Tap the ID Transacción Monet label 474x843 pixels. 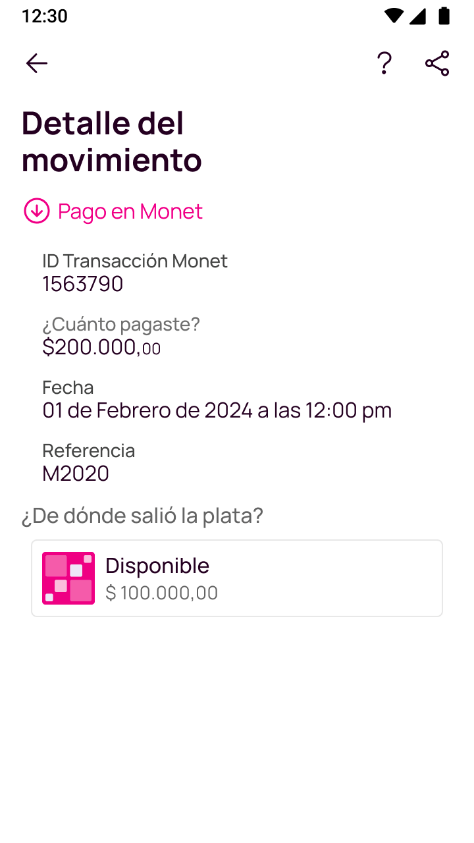135,261
